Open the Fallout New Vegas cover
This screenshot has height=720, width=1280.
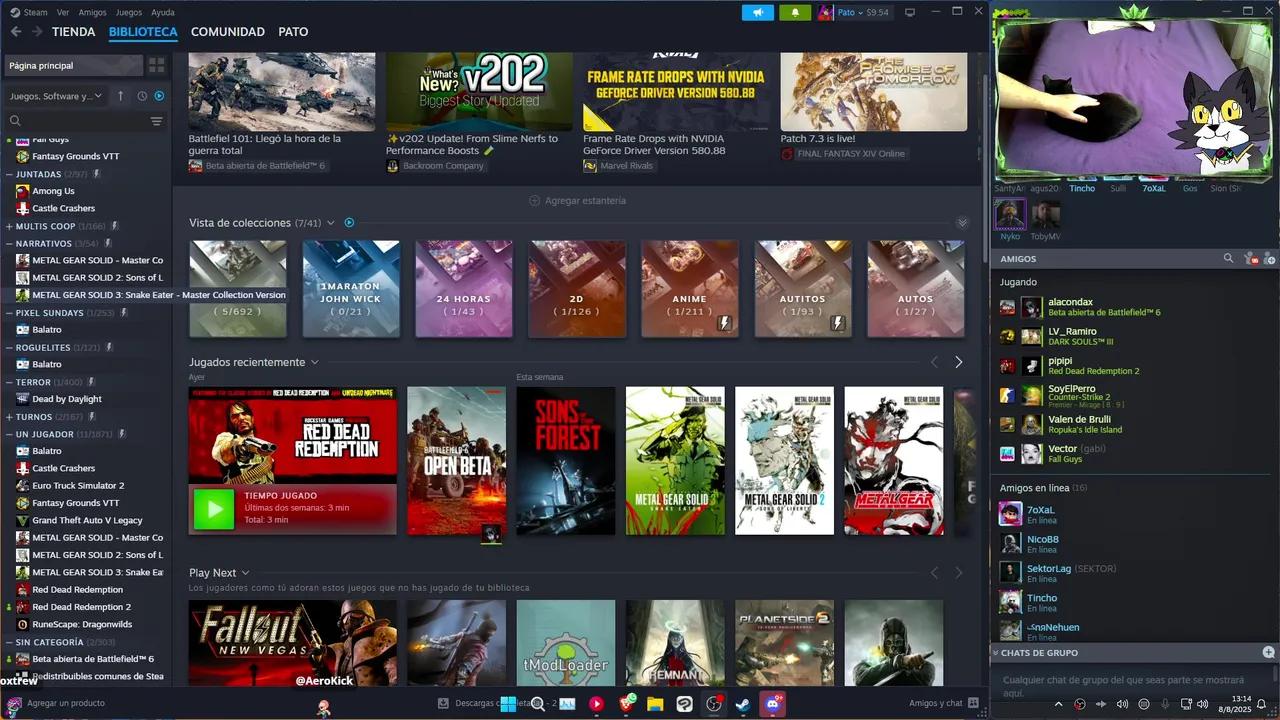tap(292, 642)
